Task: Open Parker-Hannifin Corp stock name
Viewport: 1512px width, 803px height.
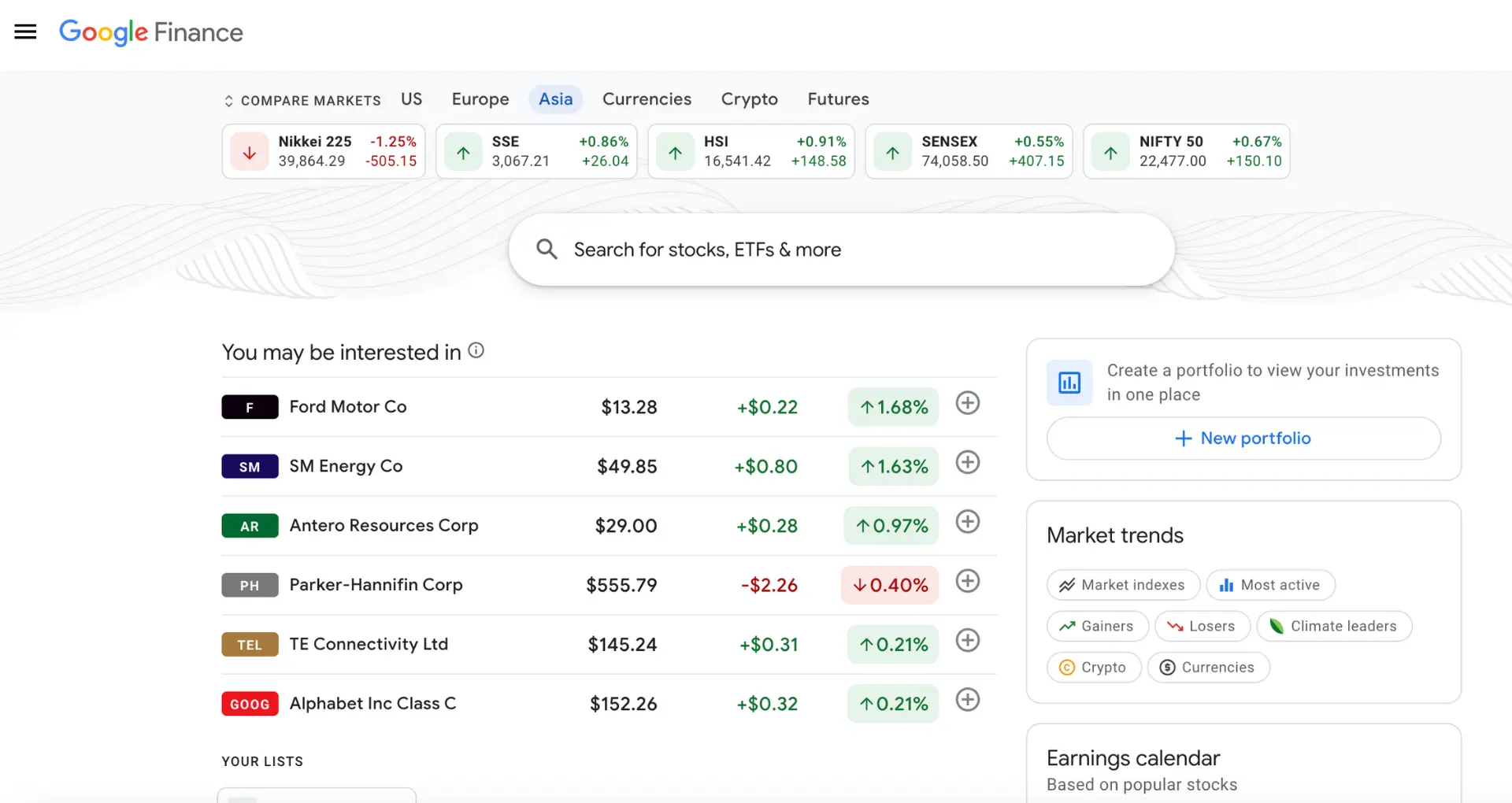Action: point(376,585)
